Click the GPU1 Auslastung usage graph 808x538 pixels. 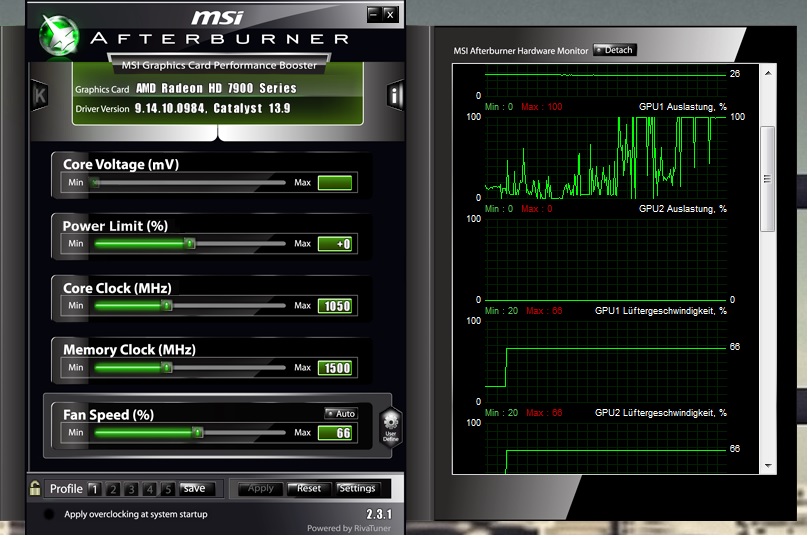[605, 157]
